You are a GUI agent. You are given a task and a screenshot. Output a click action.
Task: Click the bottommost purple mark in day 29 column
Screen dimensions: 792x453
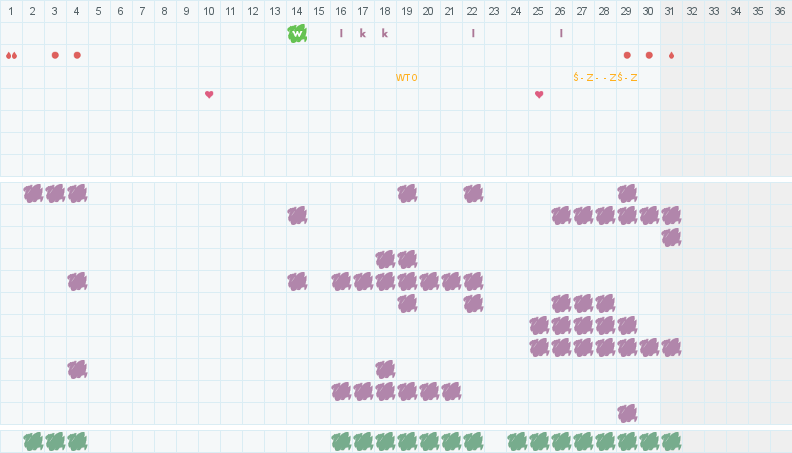627,413
